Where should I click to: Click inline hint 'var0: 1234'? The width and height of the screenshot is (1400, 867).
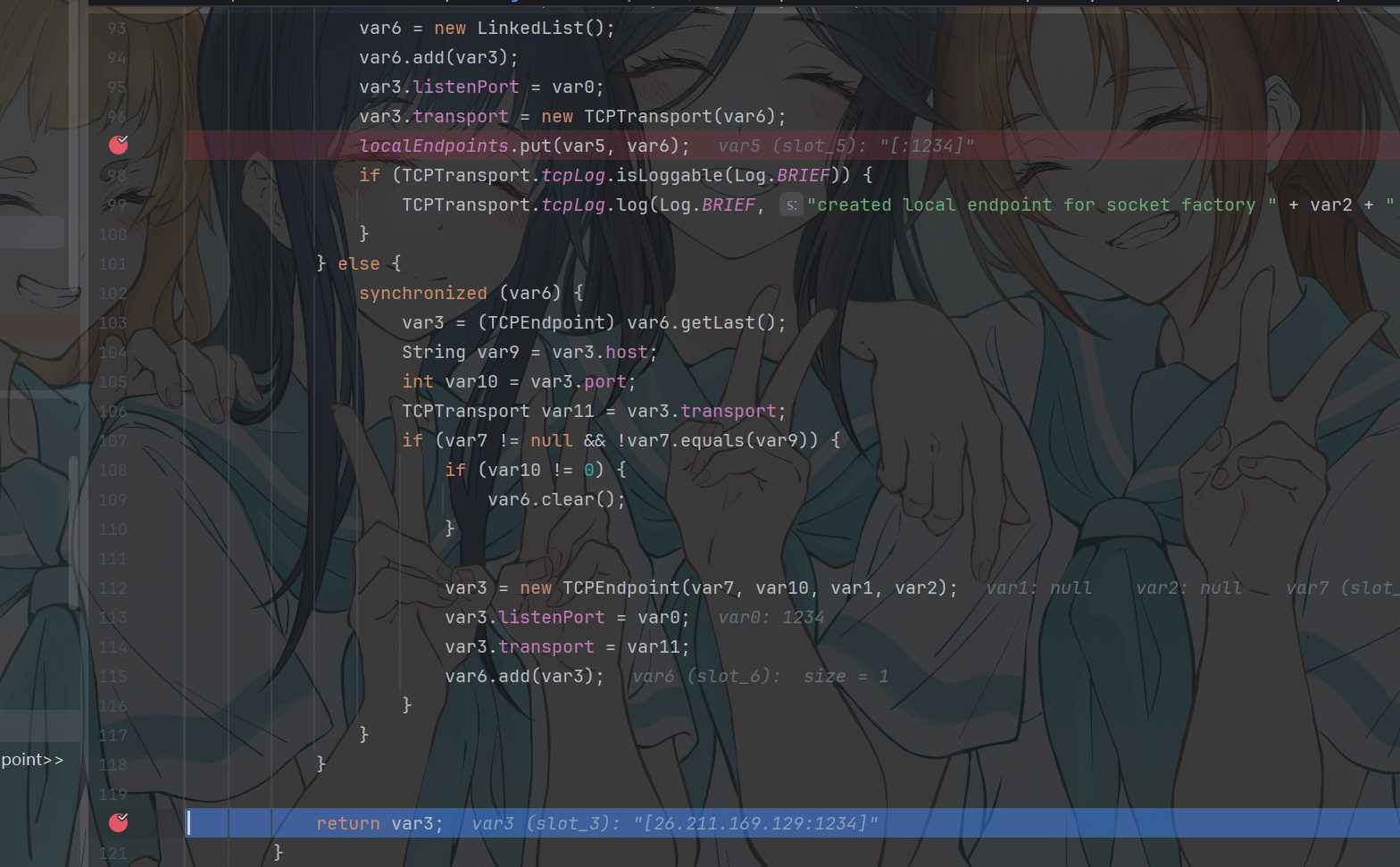[771, 618]
